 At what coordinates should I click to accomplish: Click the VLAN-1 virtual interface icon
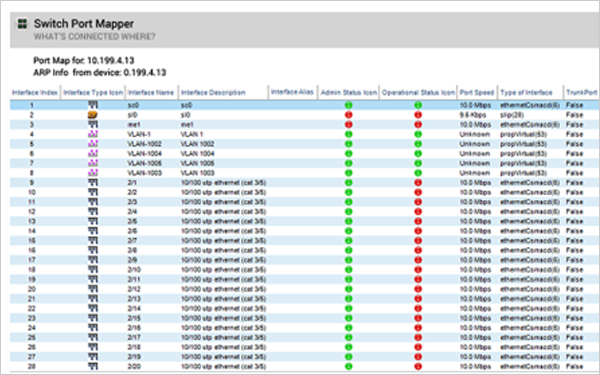click(93, 134)
